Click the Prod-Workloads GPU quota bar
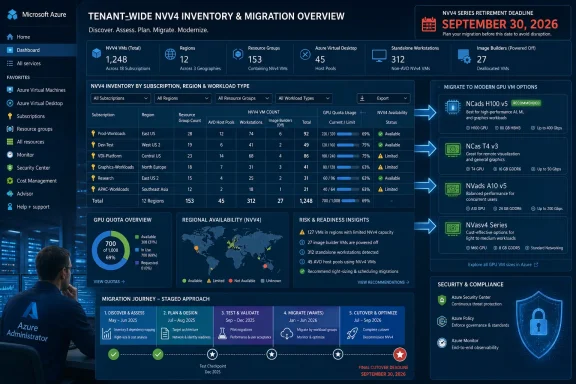 (347, 134)
